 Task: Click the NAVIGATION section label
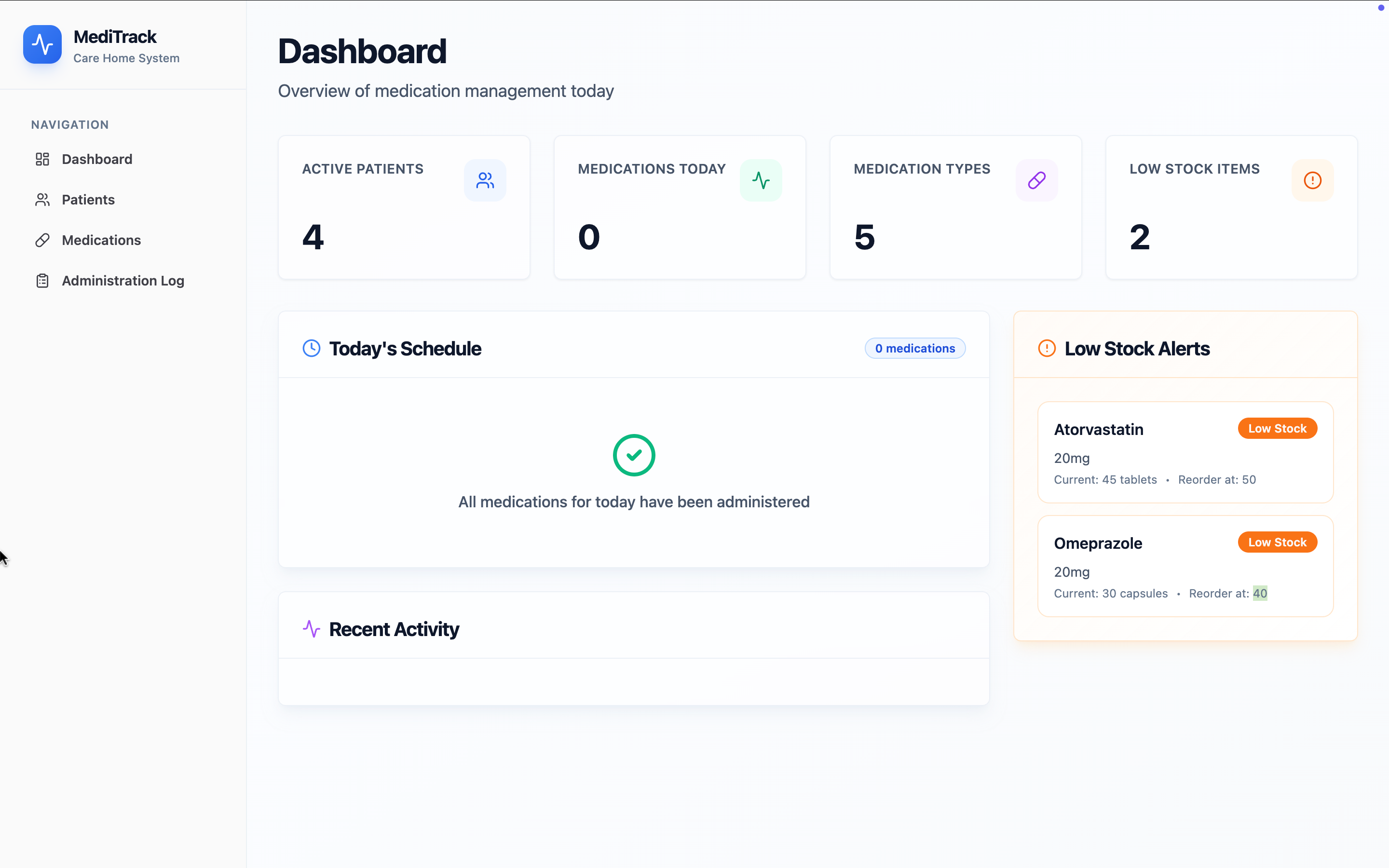(x=70, y=124)
